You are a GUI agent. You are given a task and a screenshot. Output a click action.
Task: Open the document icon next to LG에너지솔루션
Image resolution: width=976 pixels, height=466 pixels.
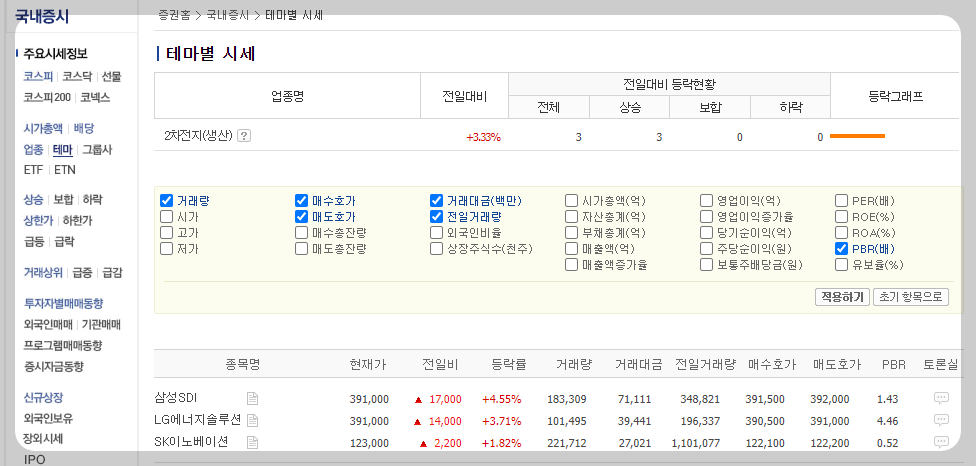[x=252, y=421]
